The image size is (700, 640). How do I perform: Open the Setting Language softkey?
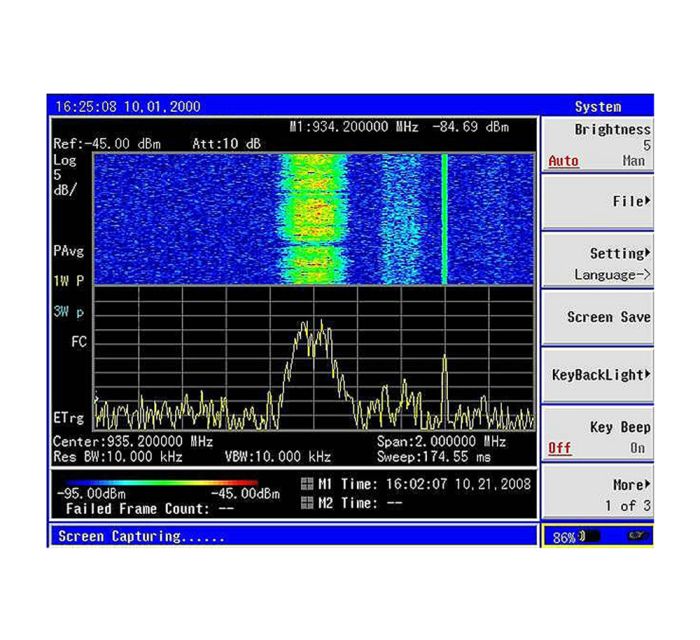pyautogui.click(x=598, y=259)
